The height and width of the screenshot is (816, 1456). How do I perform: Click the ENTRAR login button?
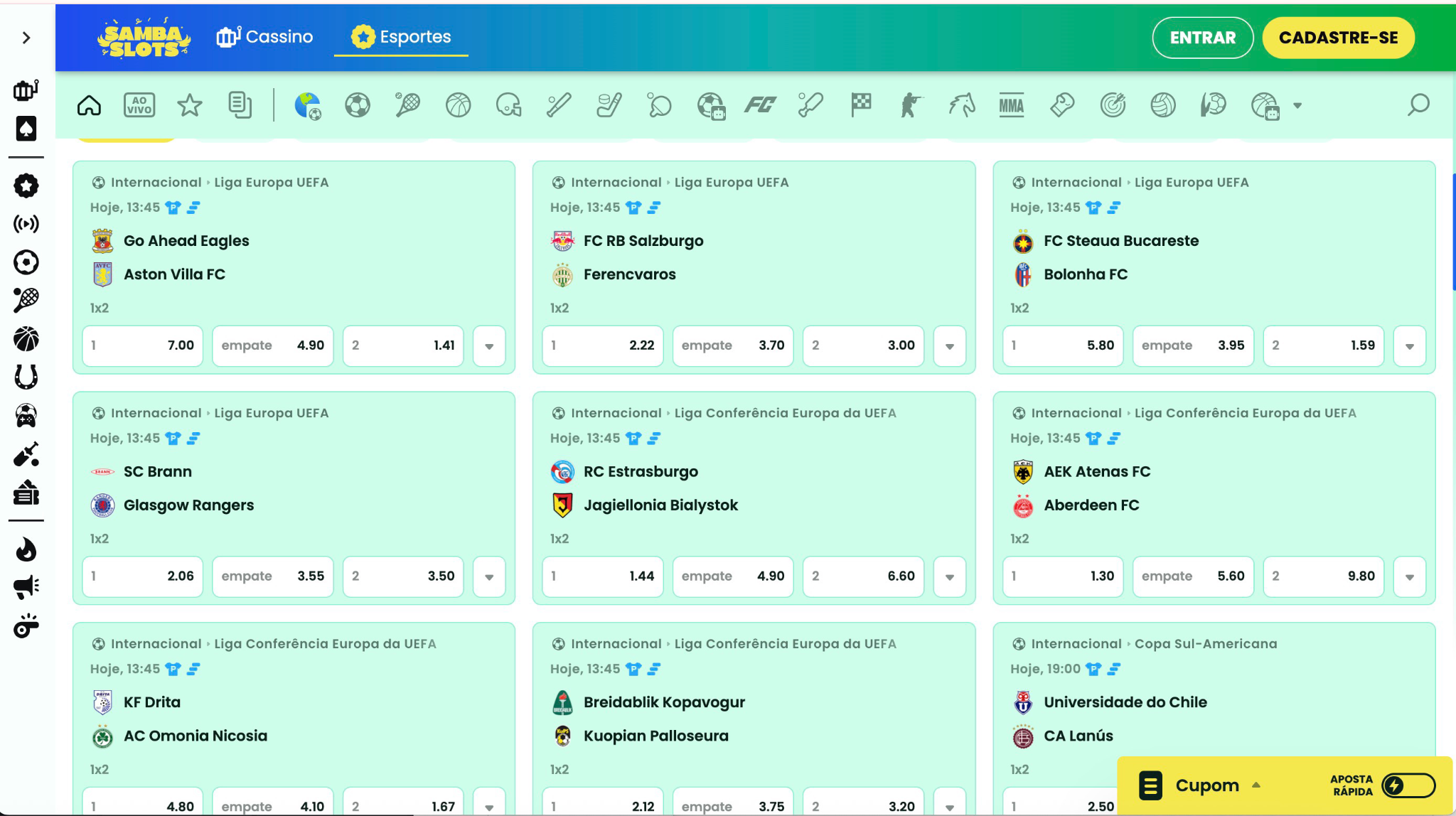pyautogui.click(x=1203, y=38)
